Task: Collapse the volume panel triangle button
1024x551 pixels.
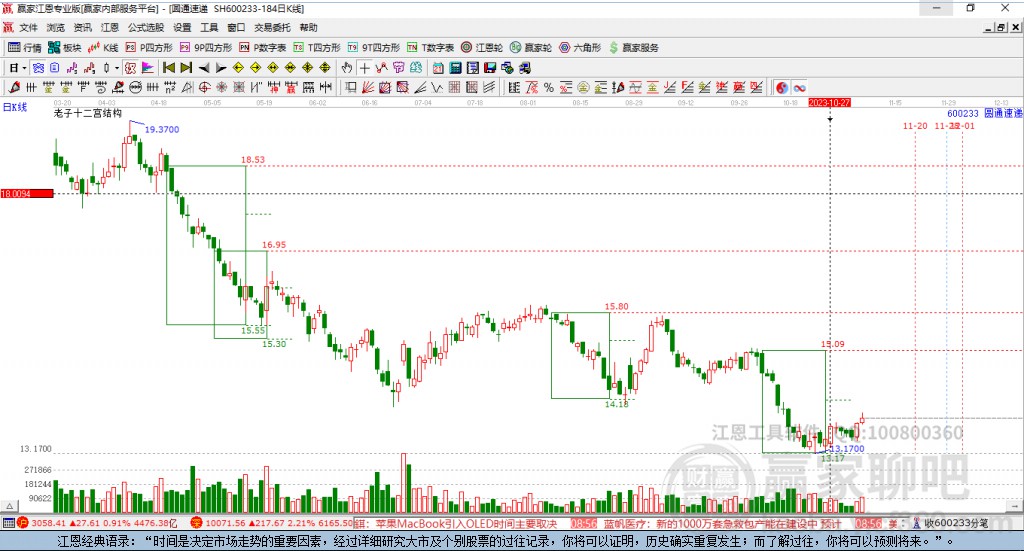Action: [9, 506]
